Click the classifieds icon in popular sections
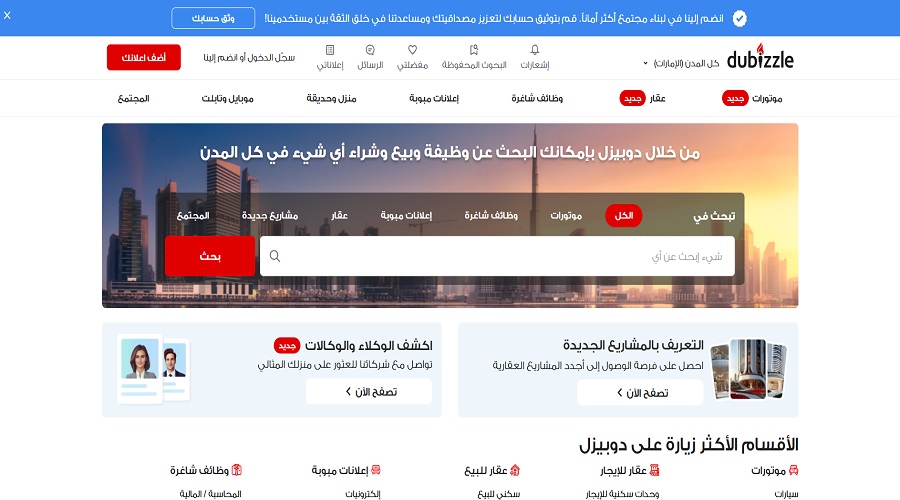The height and width of the screenshot is (500, 900). [x=376, y=470]
